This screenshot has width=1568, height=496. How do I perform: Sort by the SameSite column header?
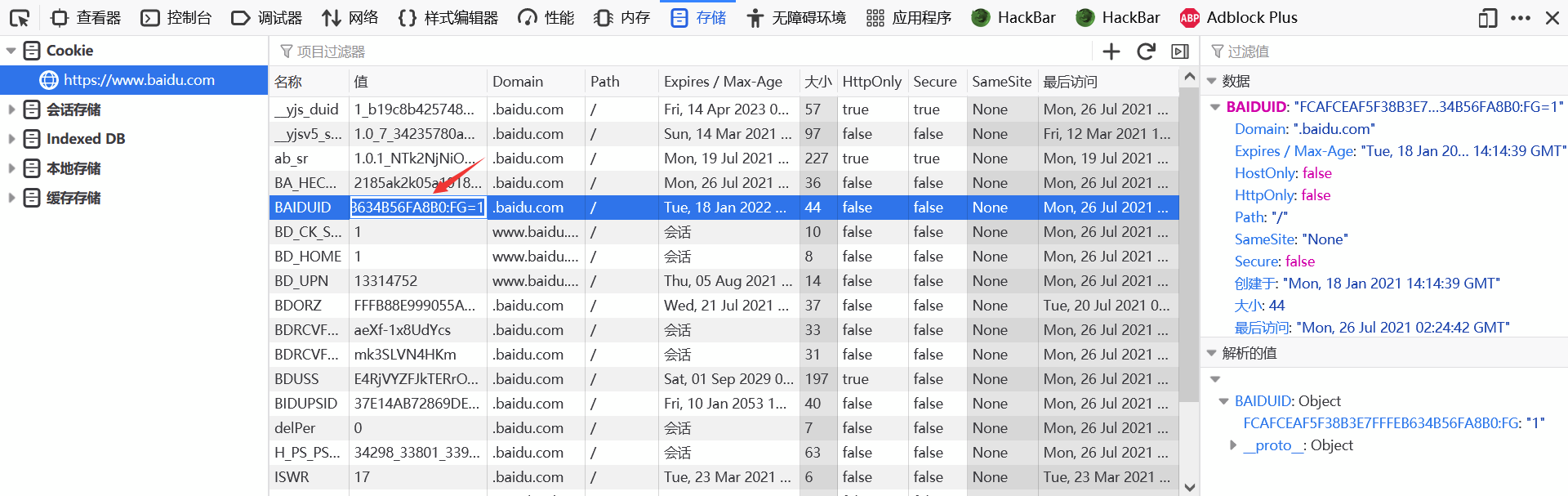[1002, 82]
